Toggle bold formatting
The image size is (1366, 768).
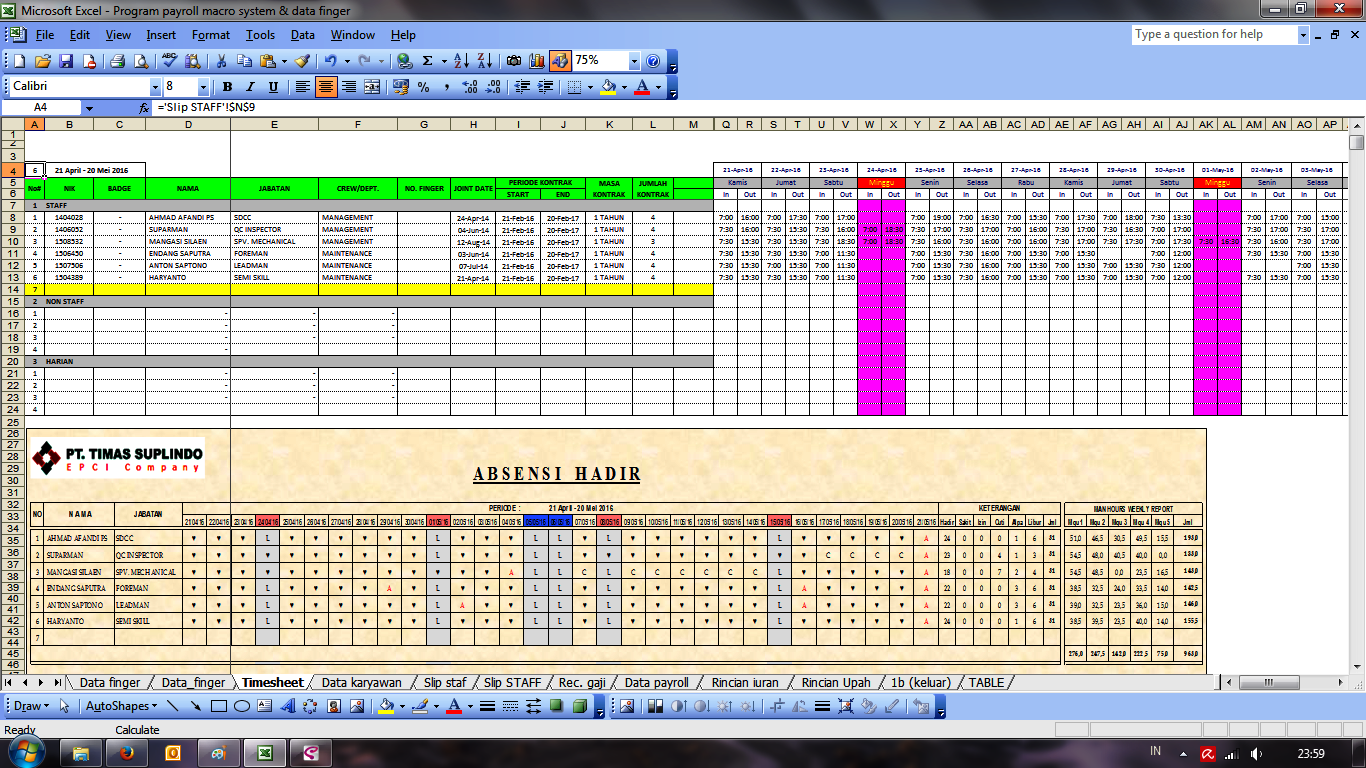pyautogui.click(x=225, y=86)
